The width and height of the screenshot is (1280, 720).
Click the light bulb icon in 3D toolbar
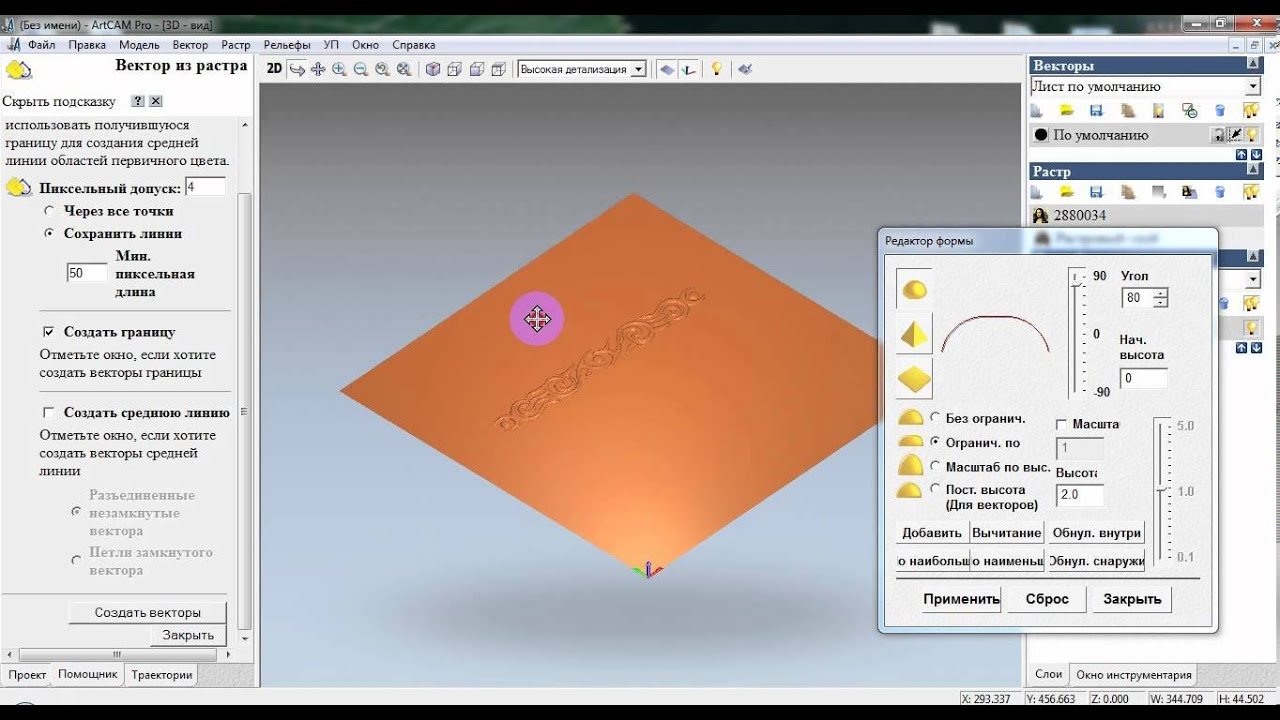pyautogui.click(x=716, y=69)
